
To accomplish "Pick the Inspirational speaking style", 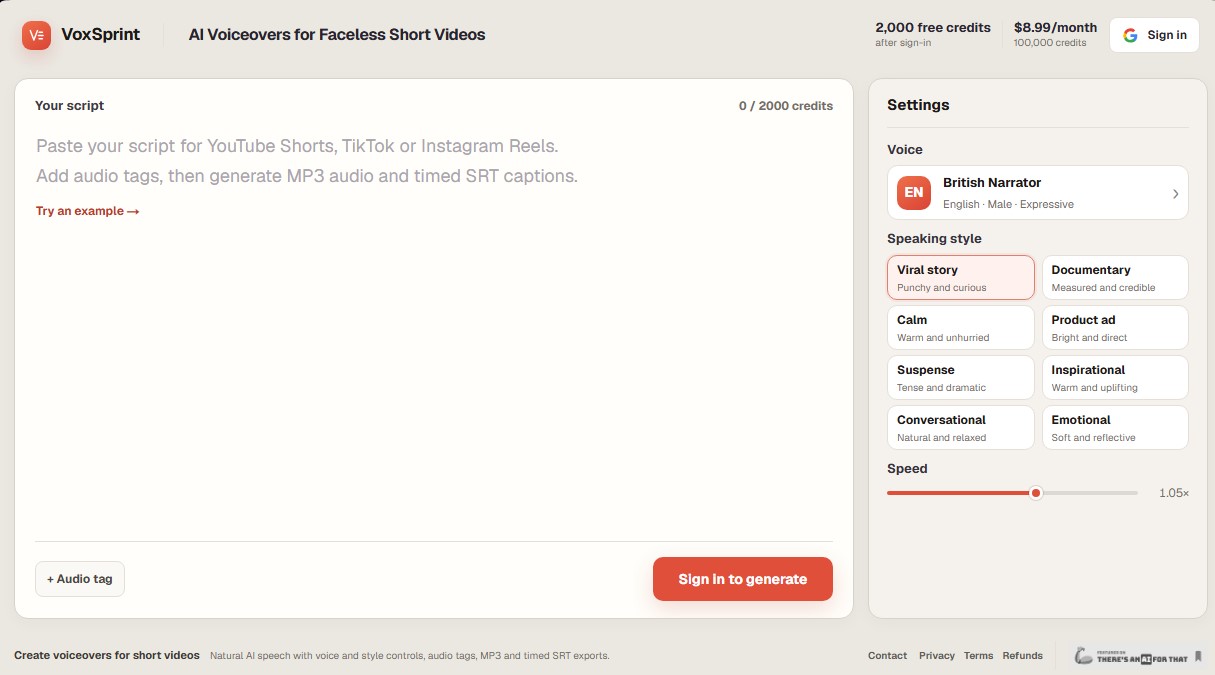I will (x=1114, y=377).
